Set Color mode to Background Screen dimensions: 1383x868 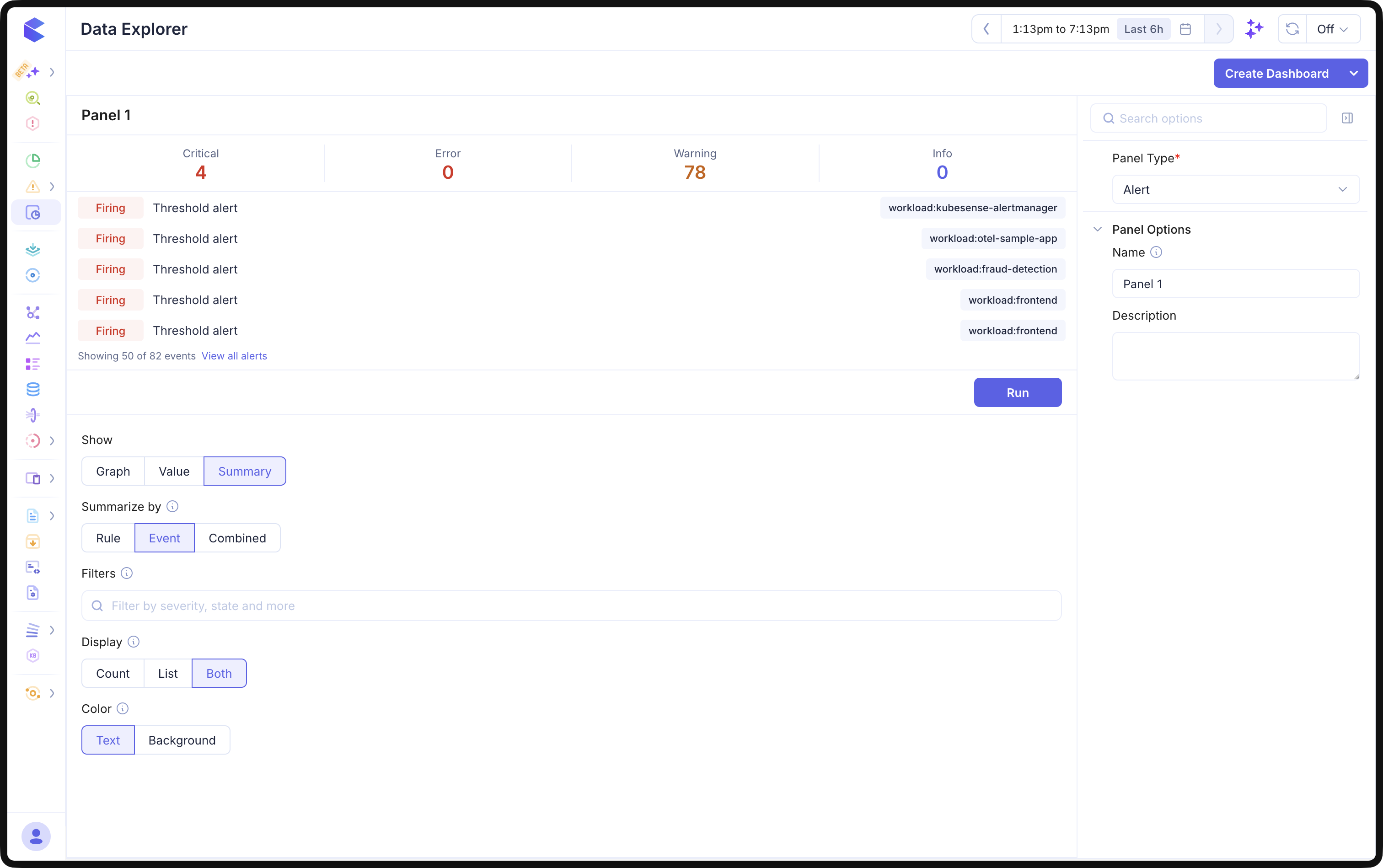pos(182,740)
